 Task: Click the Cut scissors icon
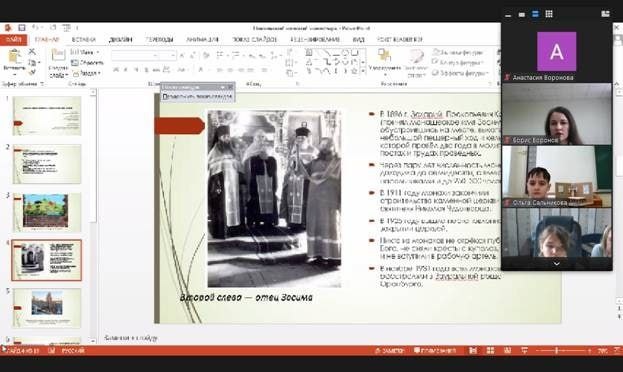coord(32,52)
